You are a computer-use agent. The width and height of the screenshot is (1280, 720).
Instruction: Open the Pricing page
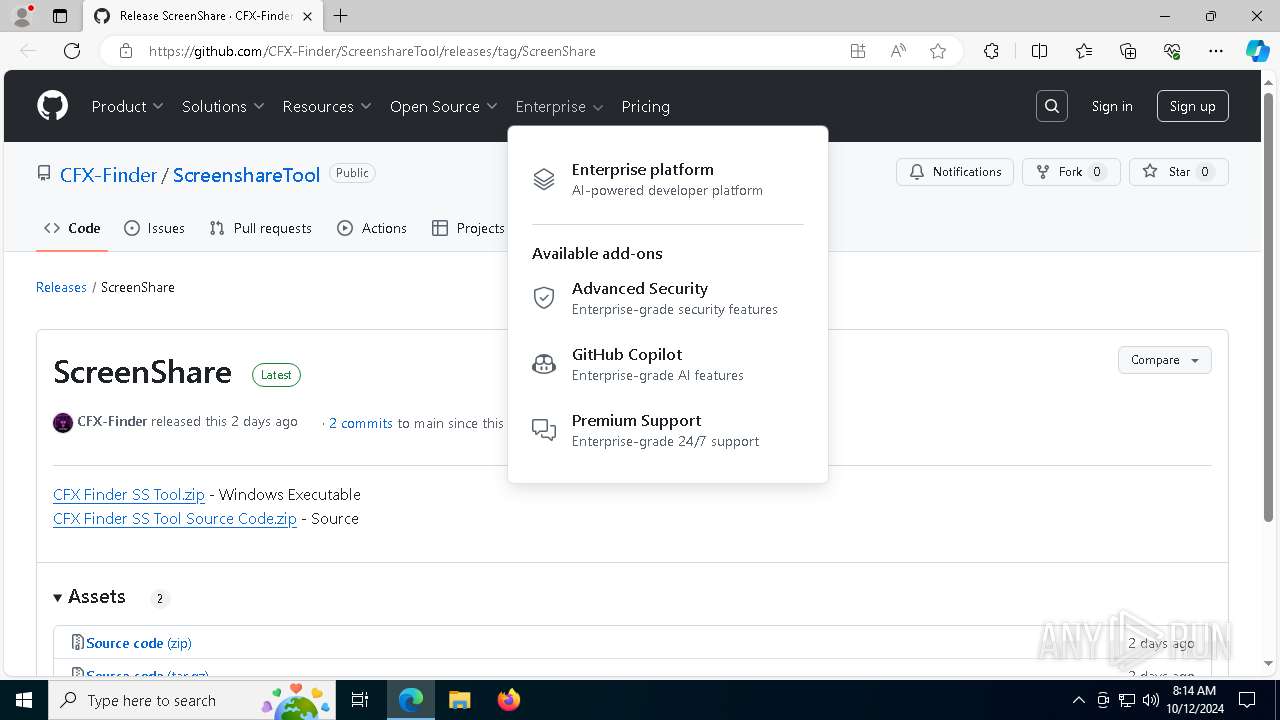[645, 106]
